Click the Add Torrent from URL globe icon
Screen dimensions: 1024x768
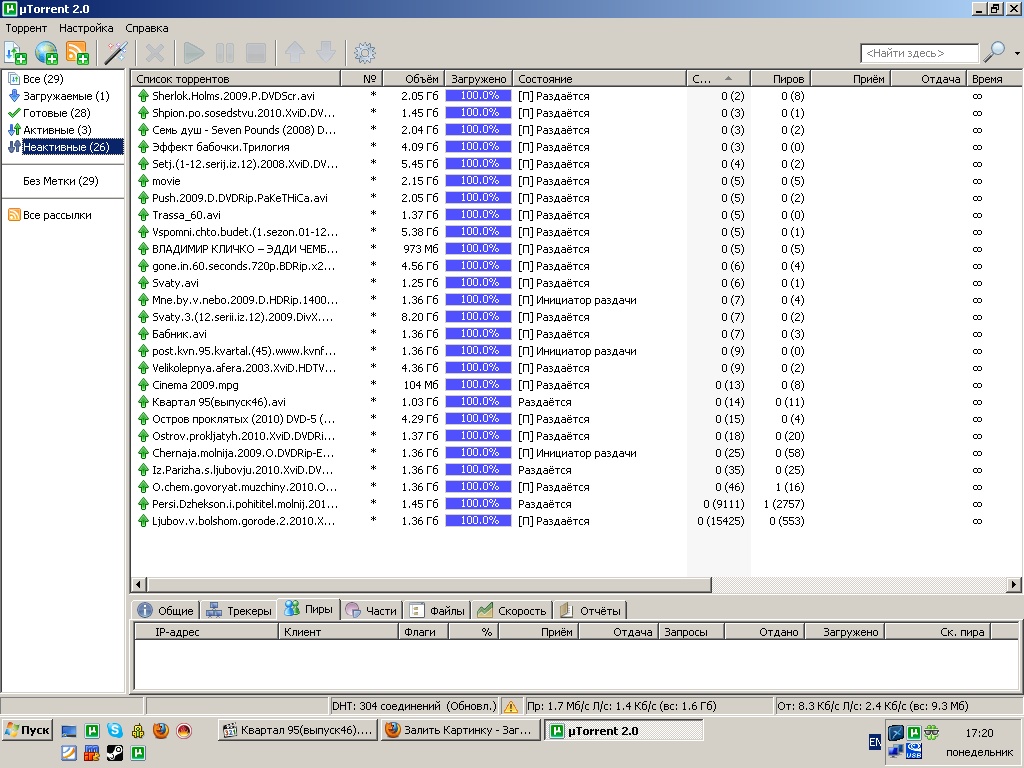(x=46, y=53)
